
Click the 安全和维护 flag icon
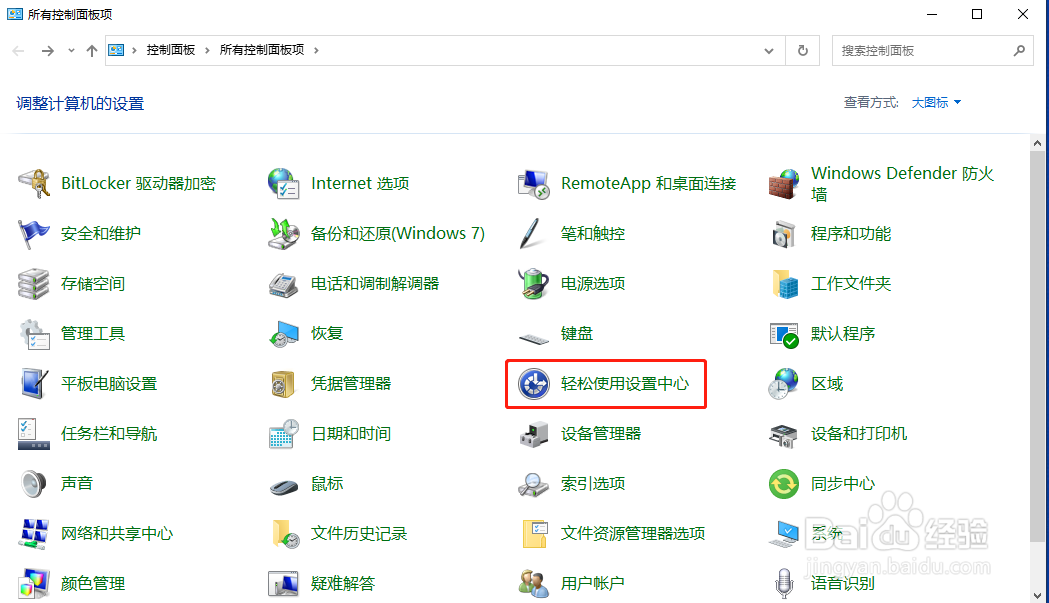[33, 234]
